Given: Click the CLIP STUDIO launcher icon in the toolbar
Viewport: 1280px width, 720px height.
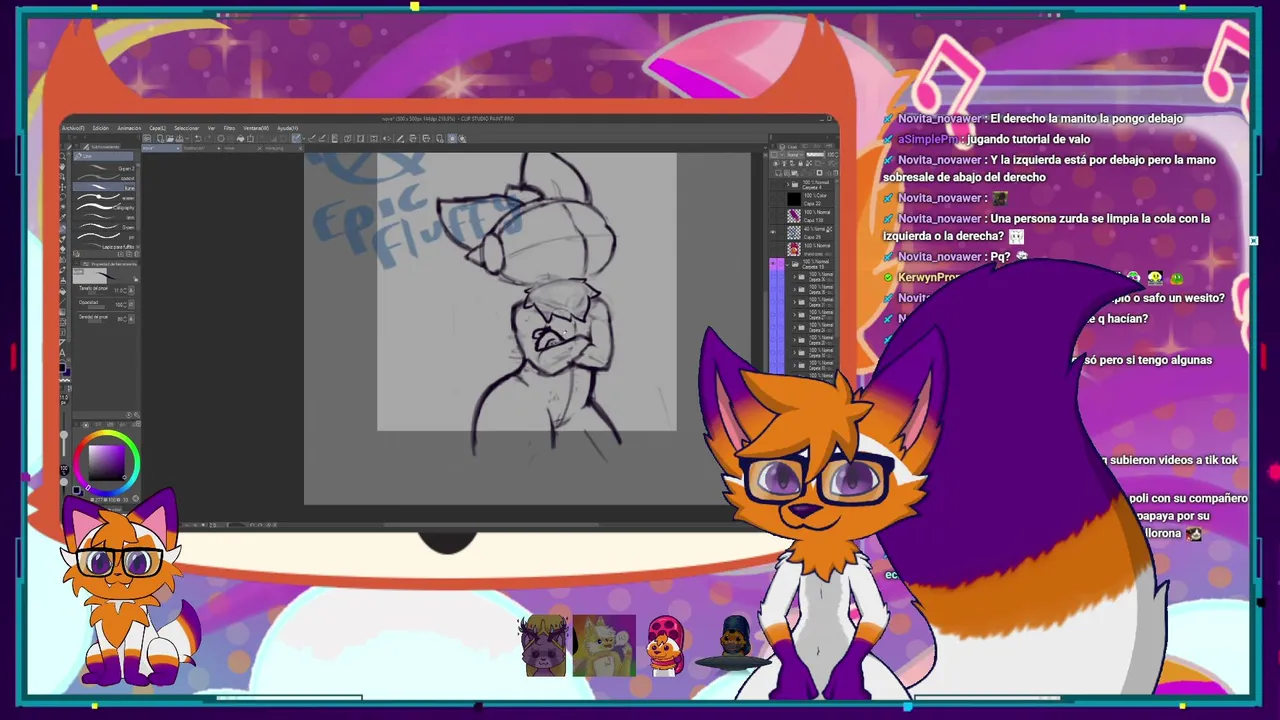Looking at the screenshot, I should 147,139.
